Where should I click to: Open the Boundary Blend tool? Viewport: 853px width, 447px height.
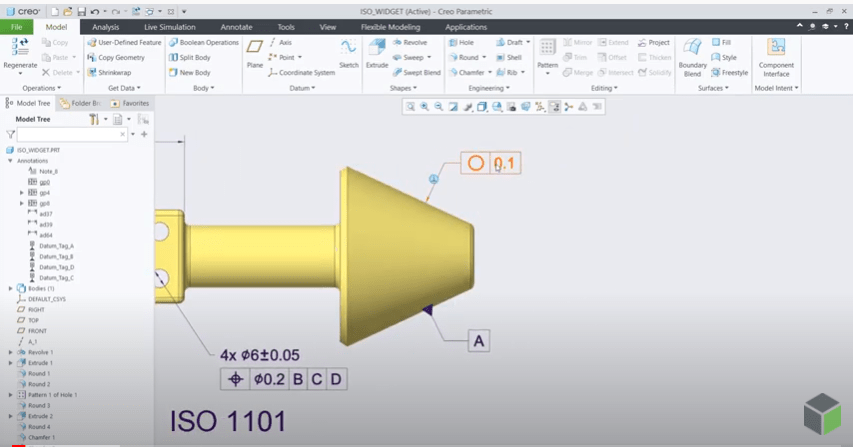point(692,55)
